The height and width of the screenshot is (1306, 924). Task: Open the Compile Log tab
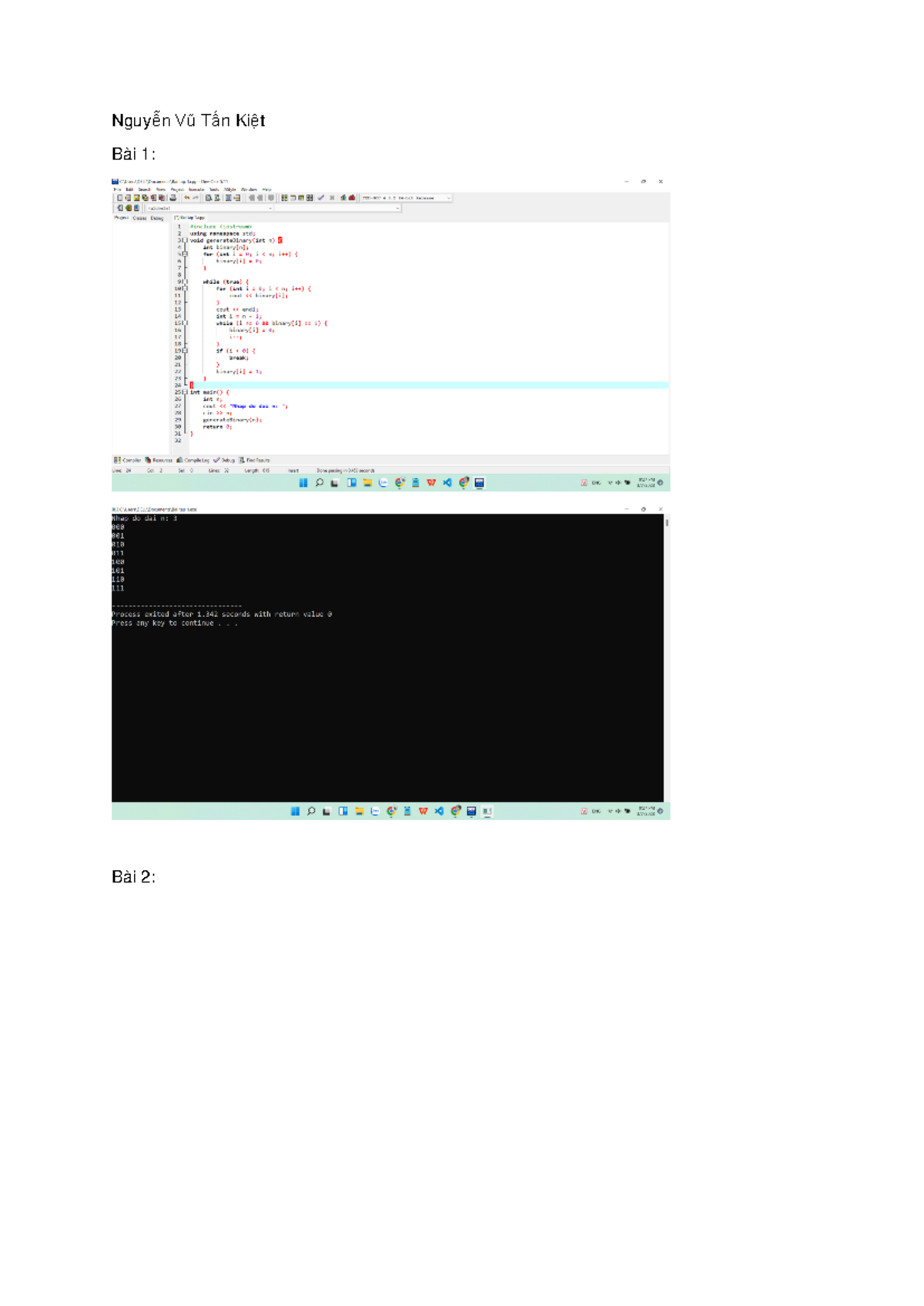[x=193, y=460]
